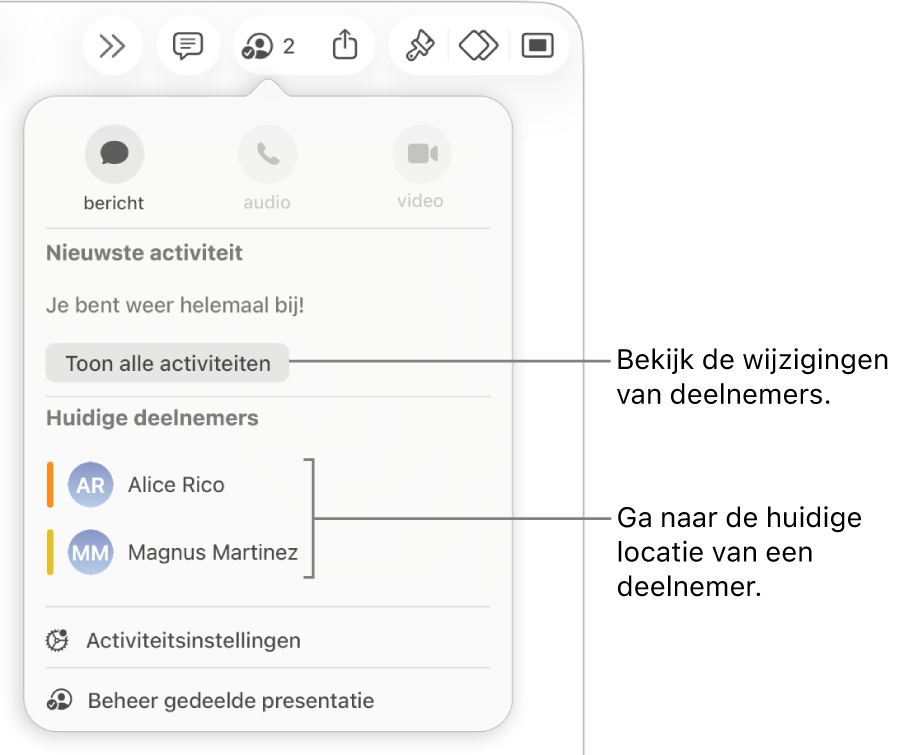904x755 pixels.
Task: Click Alice Rico's orange color bar
Action: click(50, 485)
